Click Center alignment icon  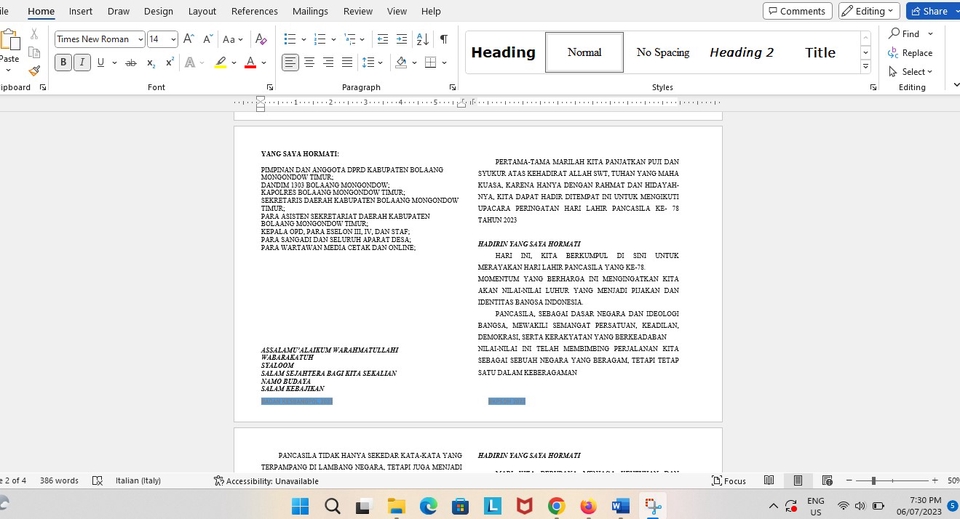point(309,62)
